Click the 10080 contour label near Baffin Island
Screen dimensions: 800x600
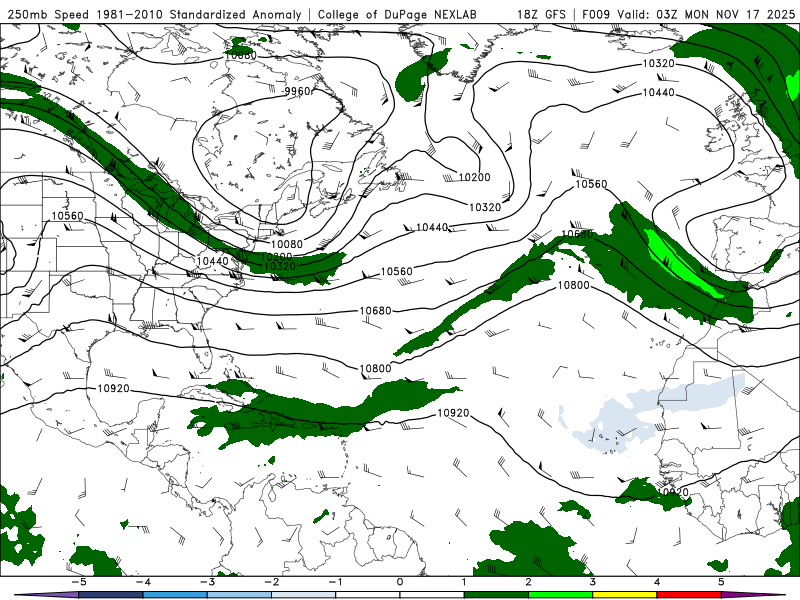pos(240,55)
